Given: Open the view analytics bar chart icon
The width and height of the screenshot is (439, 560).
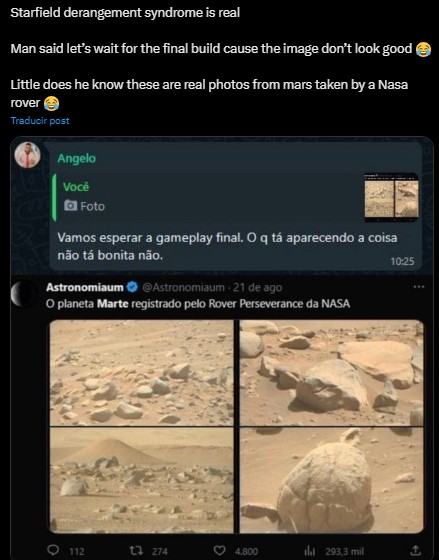Looking at the screenshot, I should [x=309, y=551].
